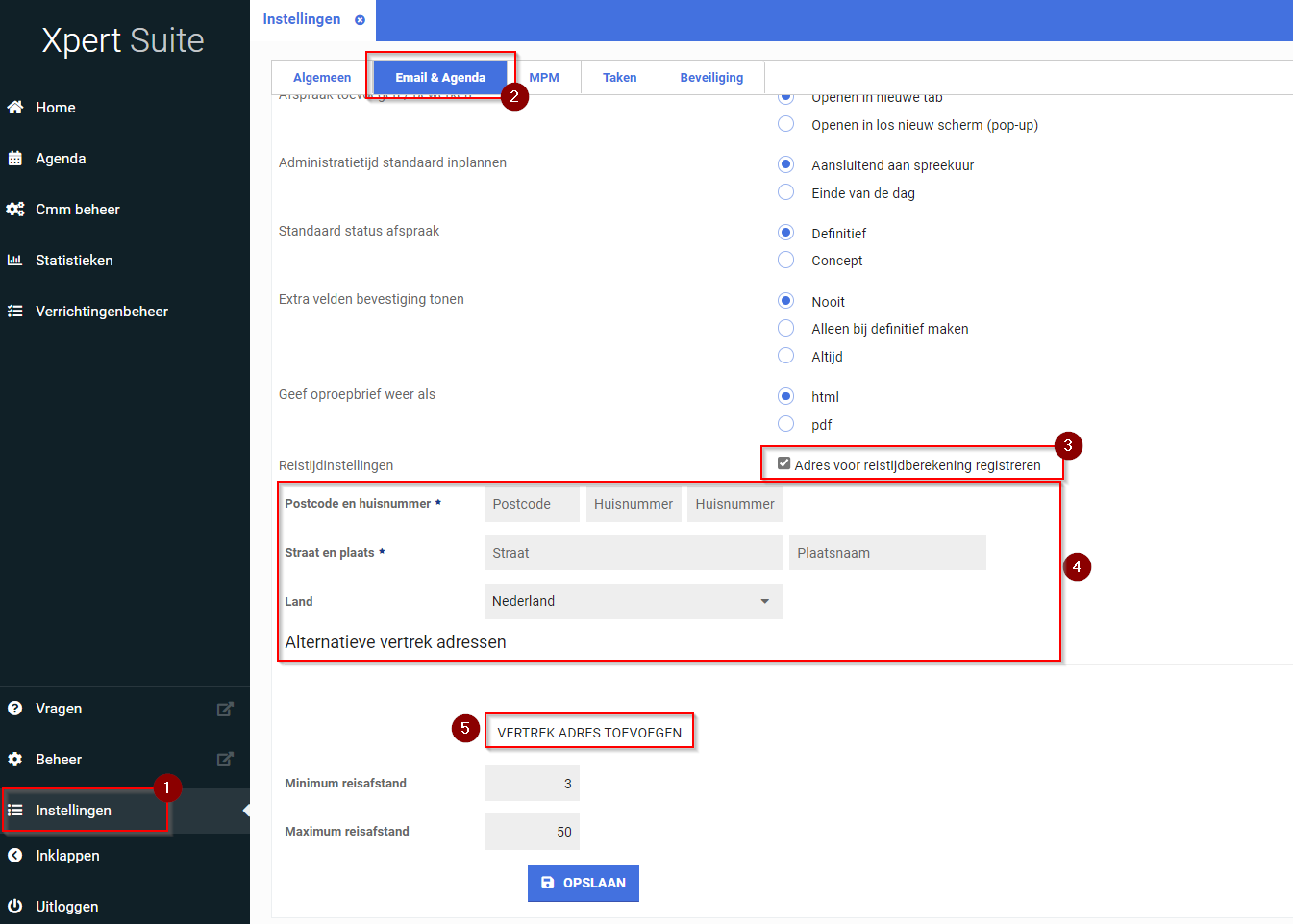Uncheck Adres voor reistijdberekening registreren

[784, 463]
